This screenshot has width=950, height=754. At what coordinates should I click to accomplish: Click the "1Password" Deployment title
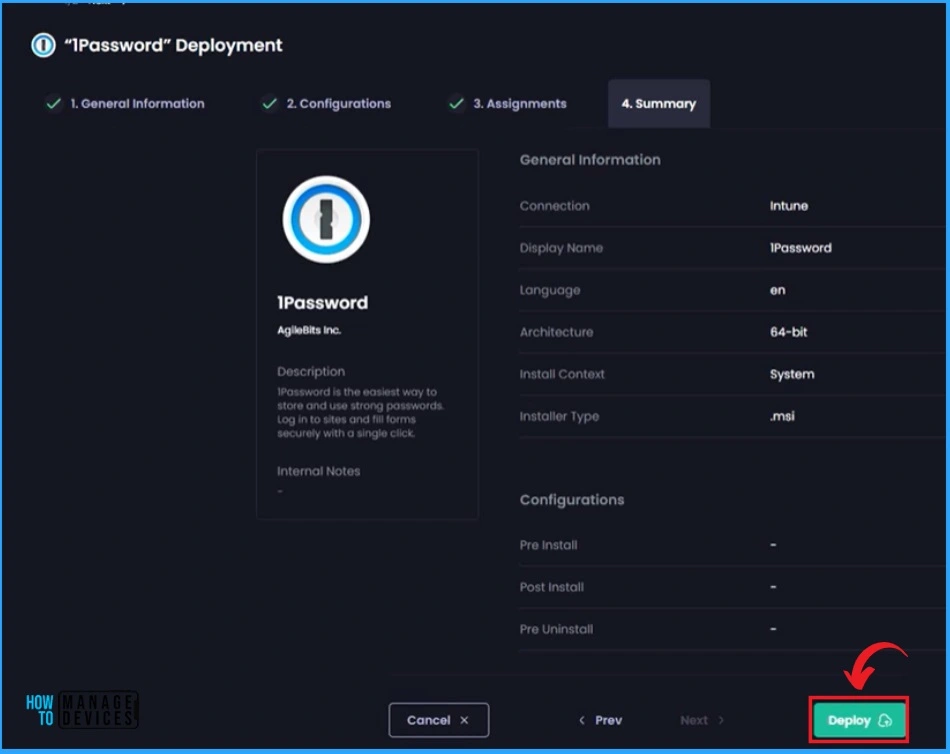coord(173,45)
